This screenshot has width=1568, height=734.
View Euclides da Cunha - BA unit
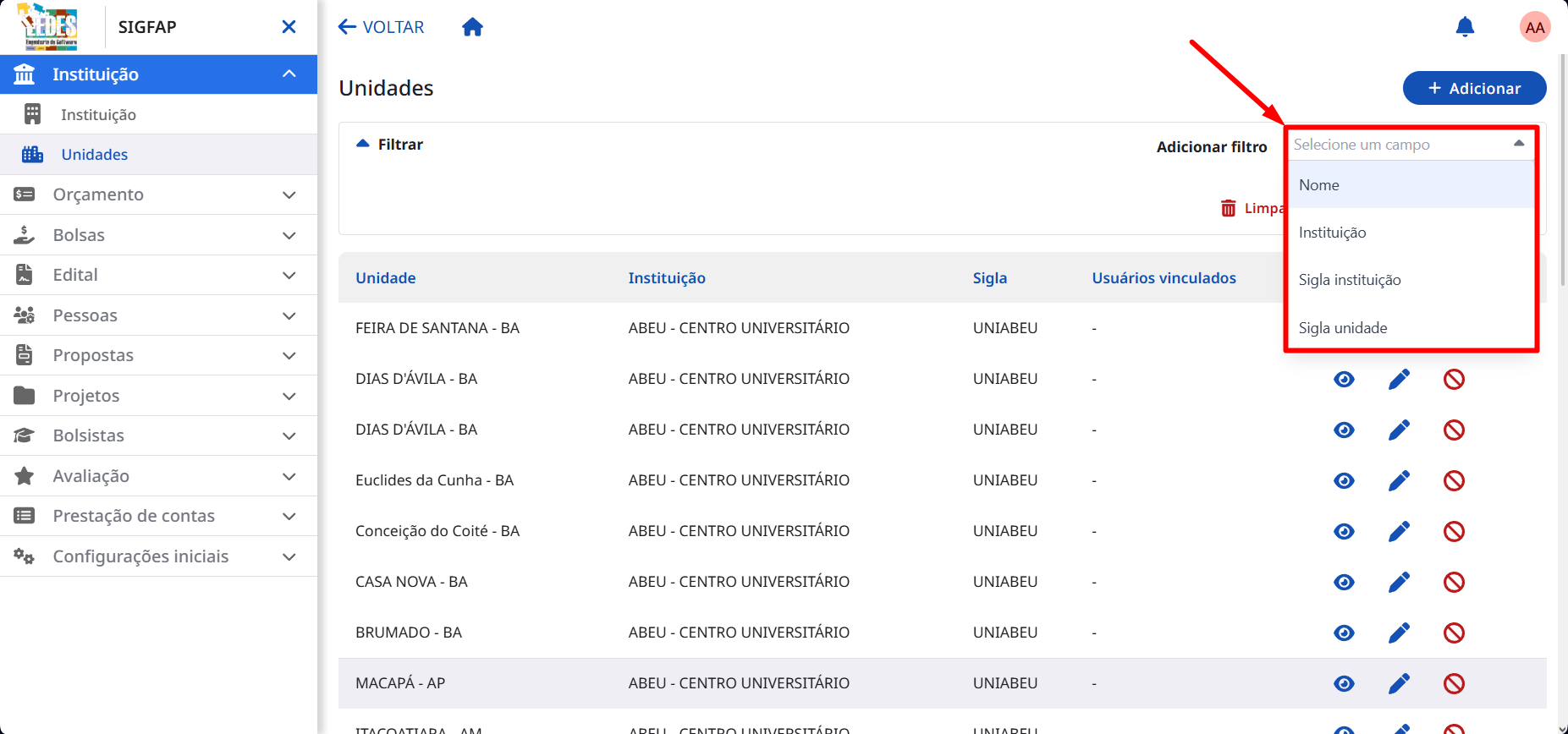click(1344, 480)
